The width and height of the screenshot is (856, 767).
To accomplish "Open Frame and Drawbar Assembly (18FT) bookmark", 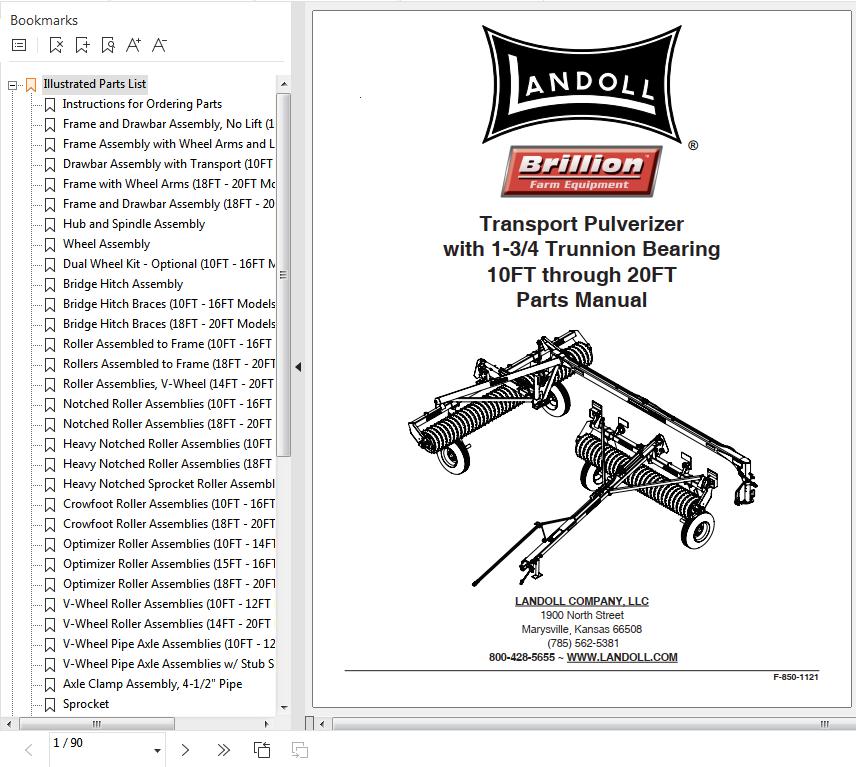I will coord(168,204).
